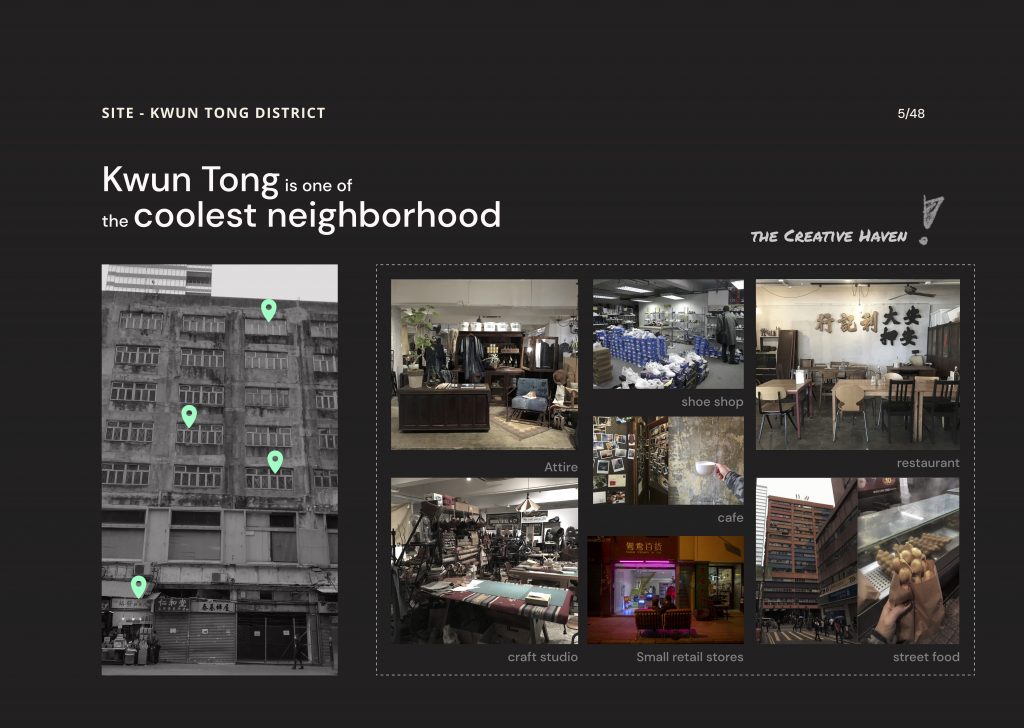Click the green pin on the middle-right of the building
The width and height of the screenshot is (1024, 728).
[x=275, y=461]
